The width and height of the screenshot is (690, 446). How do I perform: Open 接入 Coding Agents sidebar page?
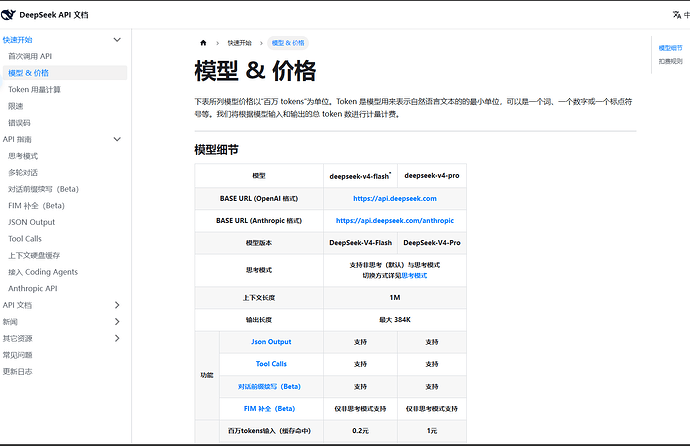point(43,272)
